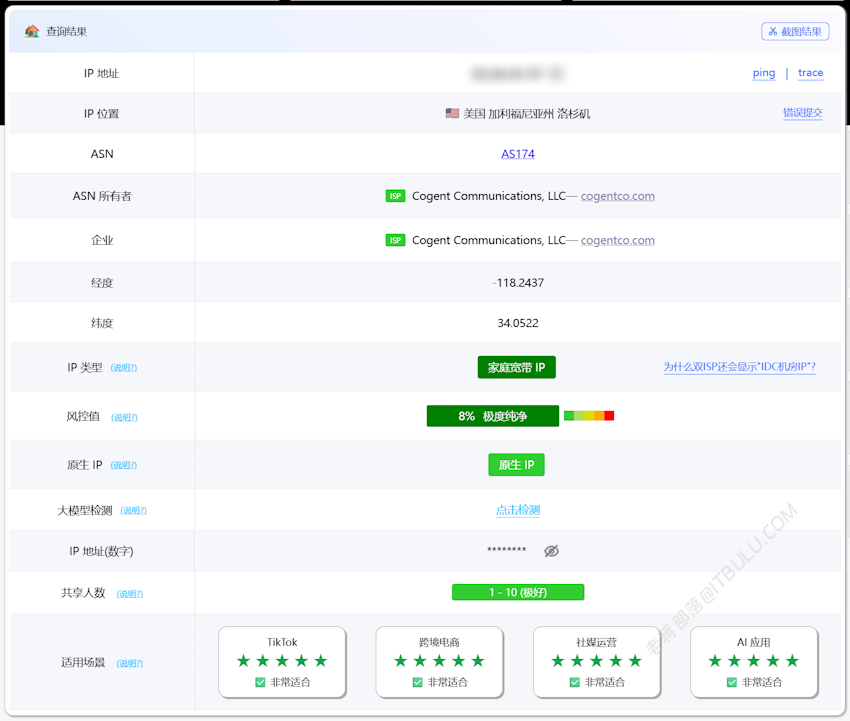This screenshot has width=850, height=721.
Task: Click the star rating row under AI 应用
Action: point(754,661)
